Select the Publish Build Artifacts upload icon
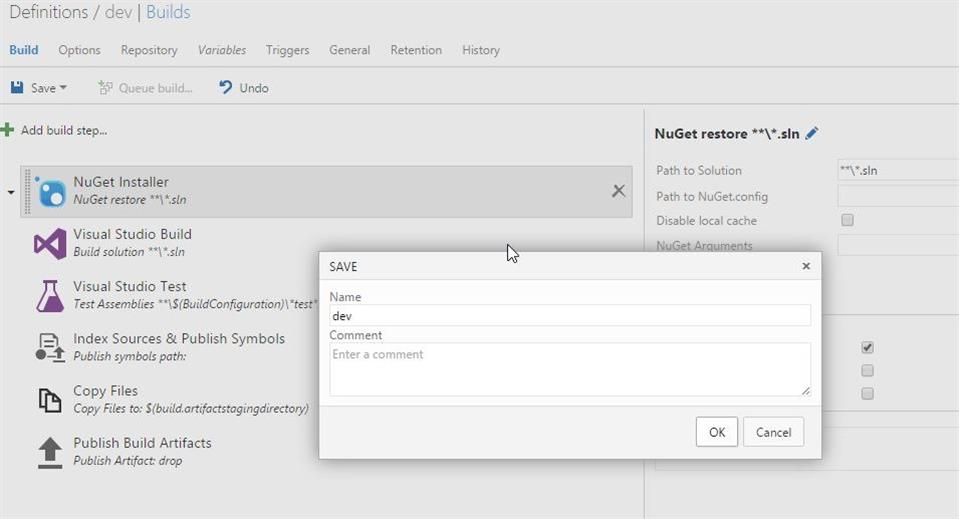 click(x=50, y=451)
